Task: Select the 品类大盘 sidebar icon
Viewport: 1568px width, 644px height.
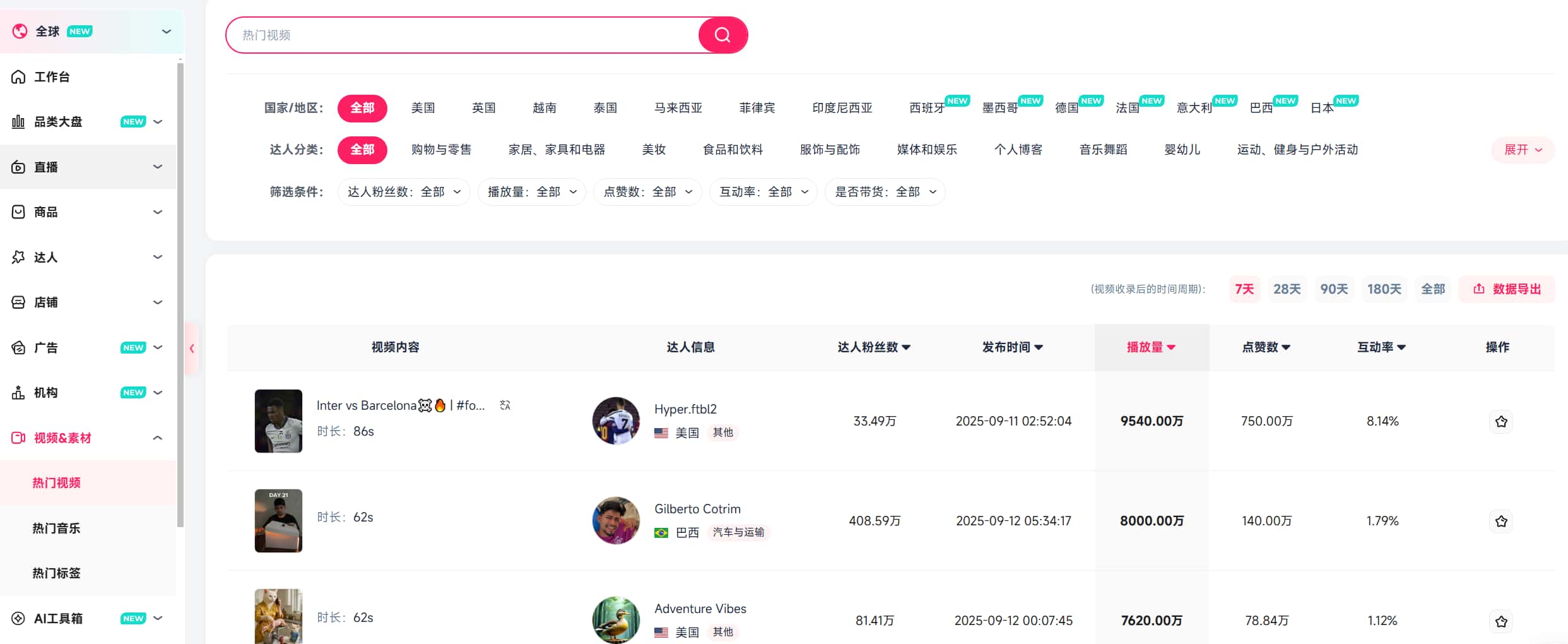Action: (x=18, y=121)
